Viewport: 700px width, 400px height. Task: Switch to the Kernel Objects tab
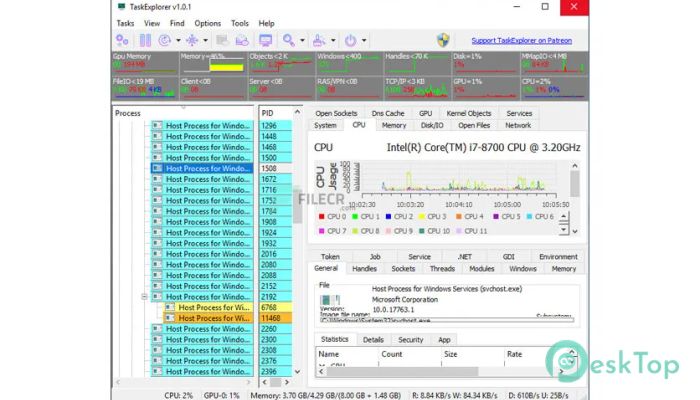tap(469, 113)
